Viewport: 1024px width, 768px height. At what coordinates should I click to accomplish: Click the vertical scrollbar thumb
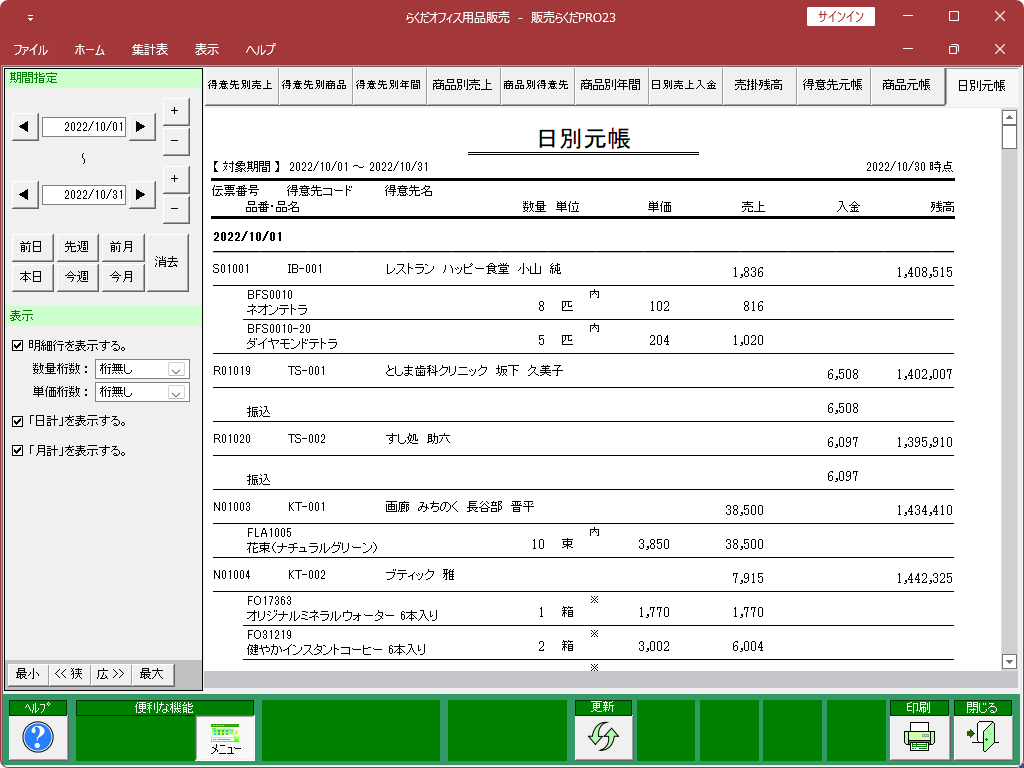[1009, 137]
